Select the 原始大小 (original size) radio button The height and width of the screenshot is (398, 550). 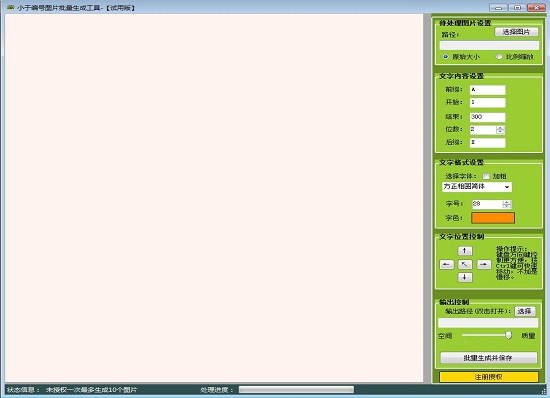(x=445, y=56)
